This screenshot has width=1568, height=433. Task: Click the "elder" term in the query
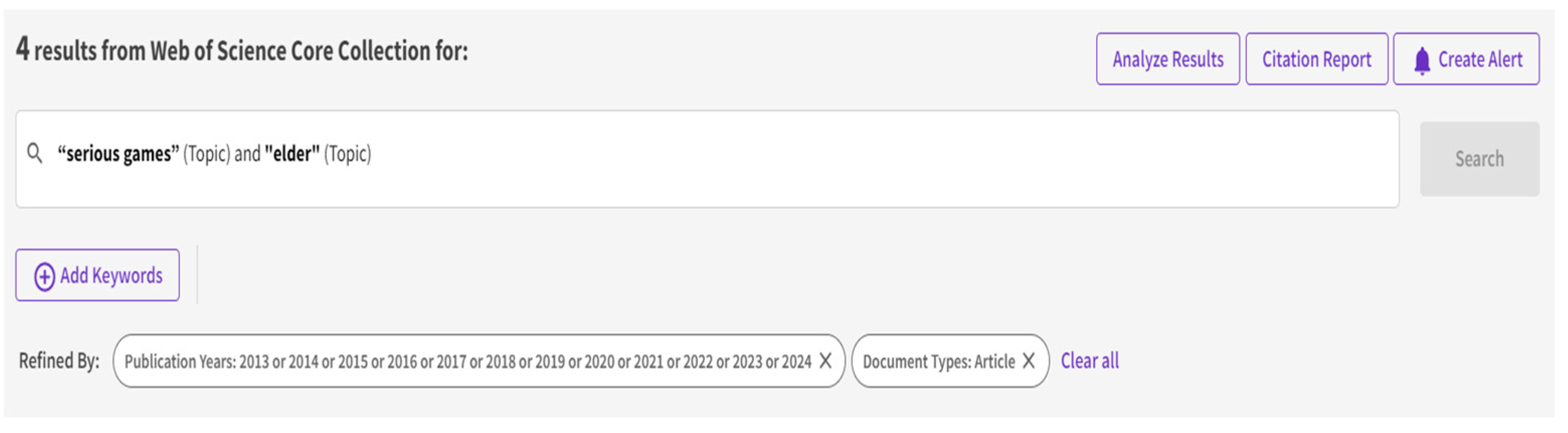pyautogui.click(x=292, y=154)
